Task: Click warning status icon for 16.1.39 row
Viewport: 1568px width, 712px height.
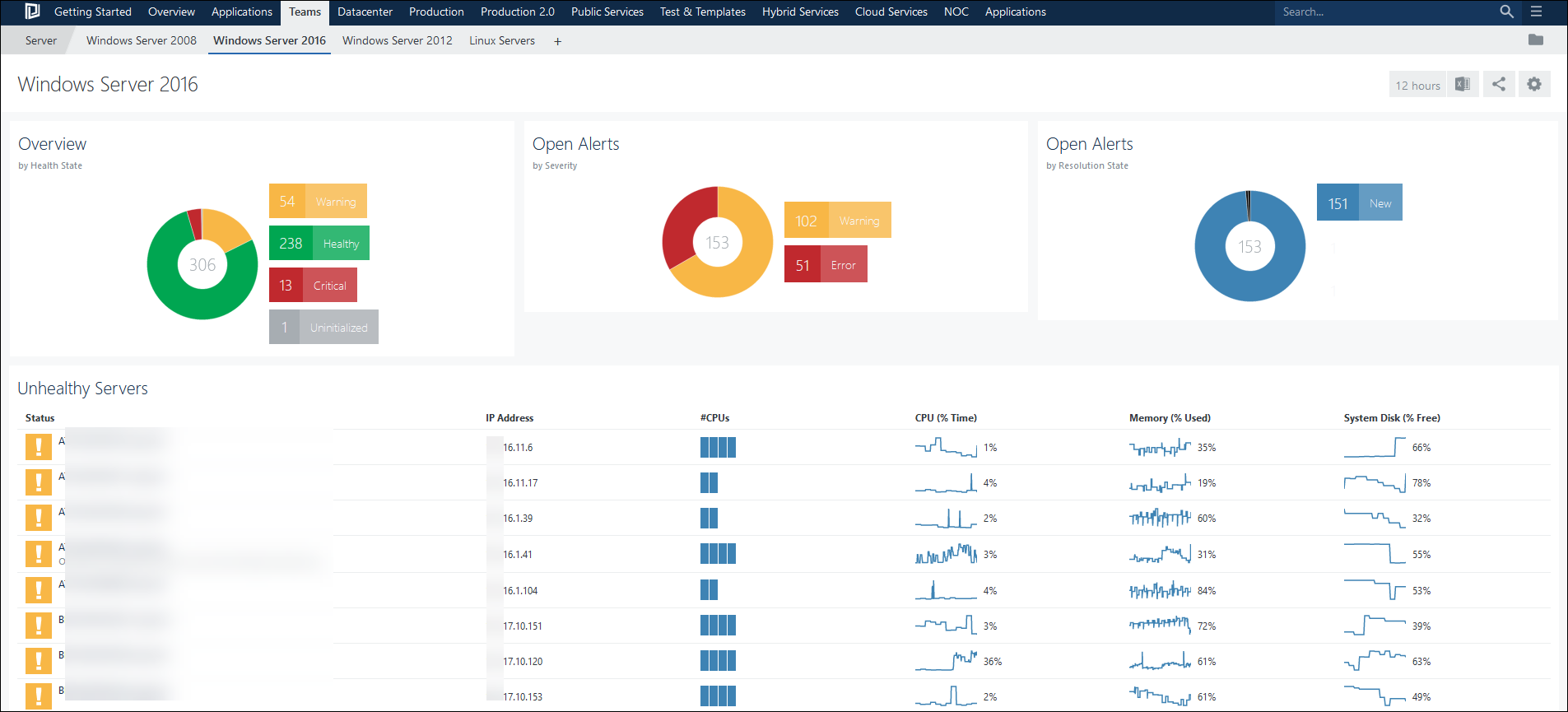Action: (39, 518)
